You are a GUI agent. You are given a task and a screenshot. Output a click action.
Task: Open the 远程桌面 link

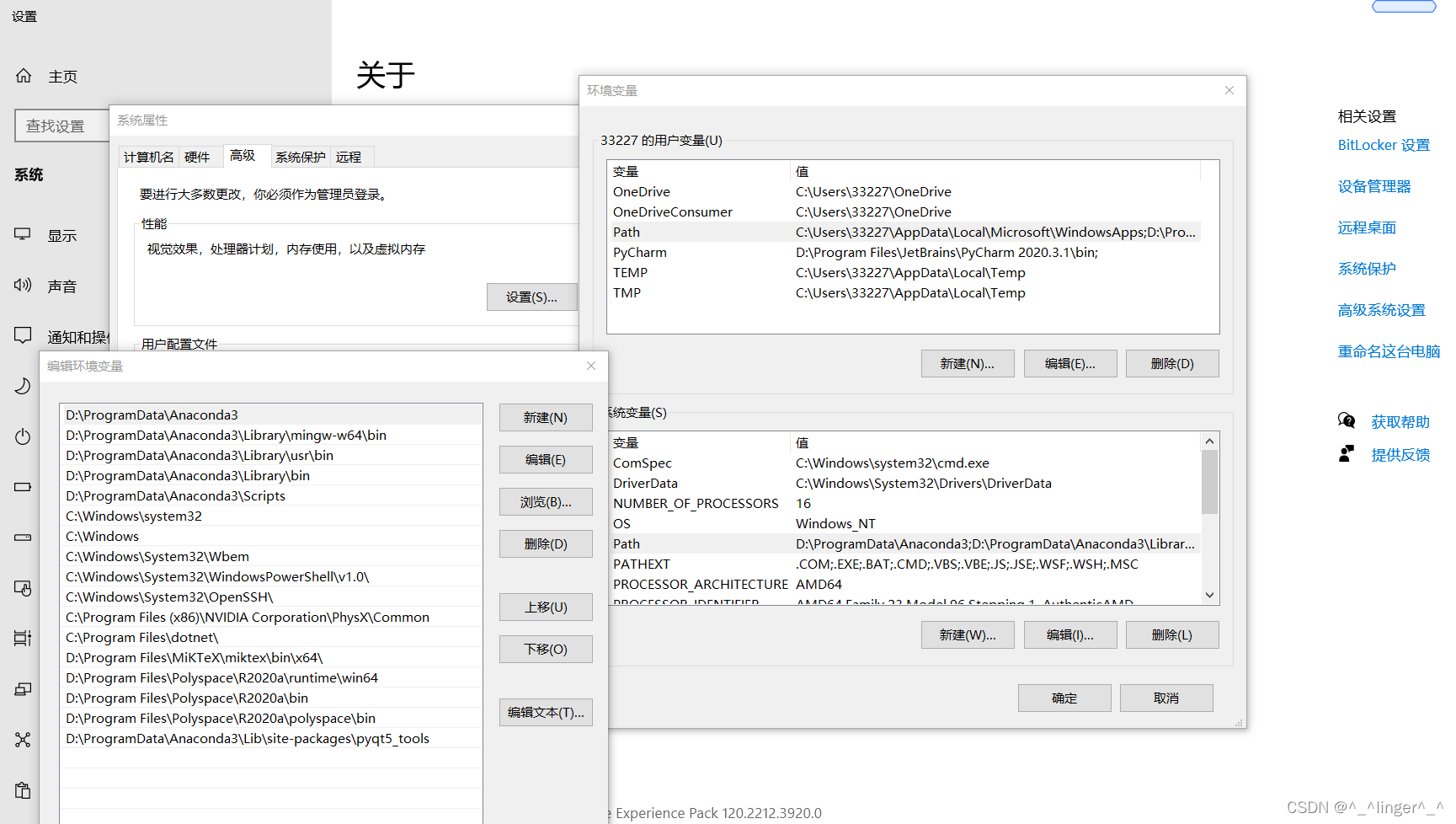1367,227
